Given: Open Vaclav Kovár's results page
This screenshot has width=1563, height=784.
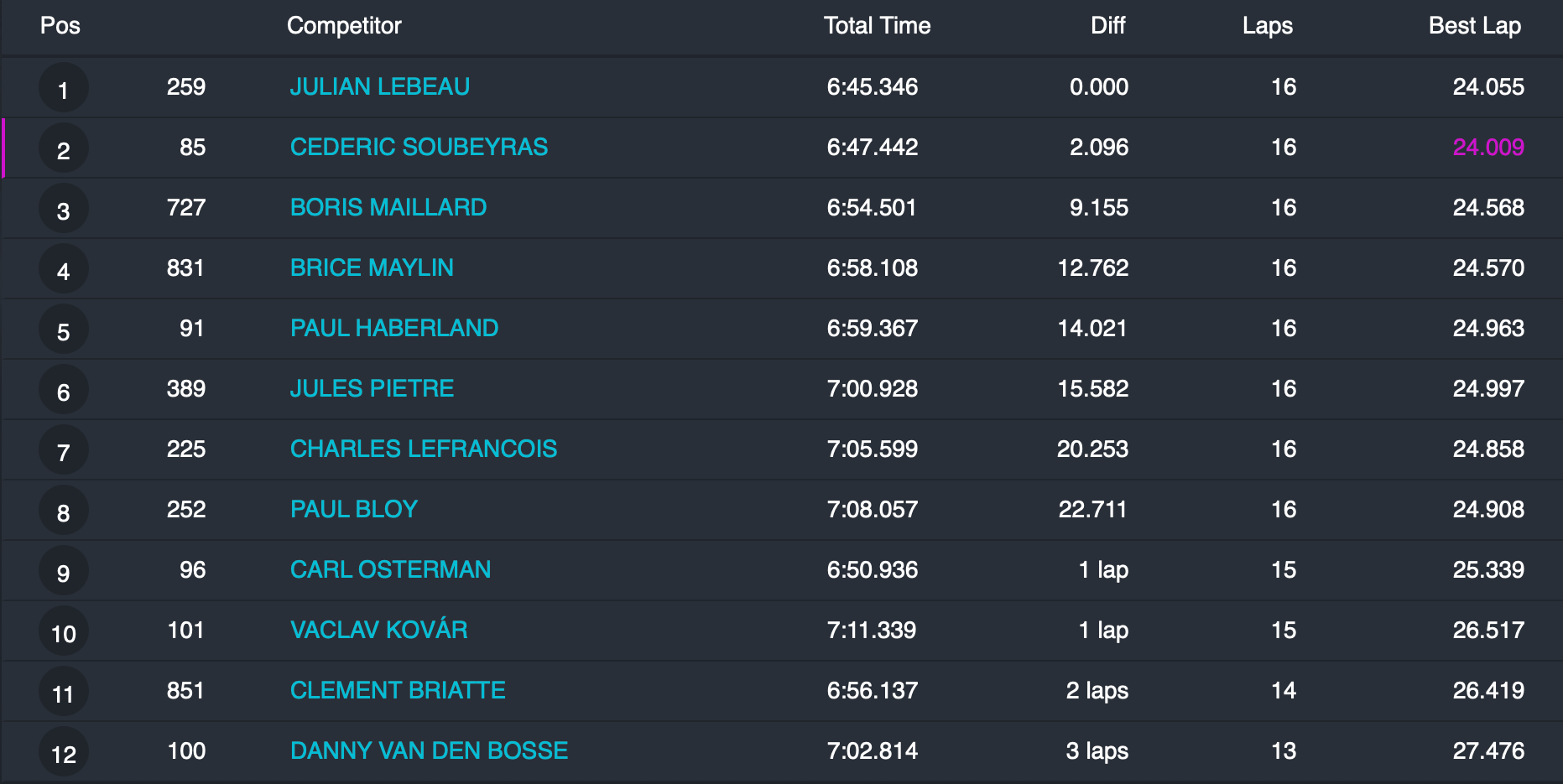Looking at the screenshot, I should coord(378,631).
